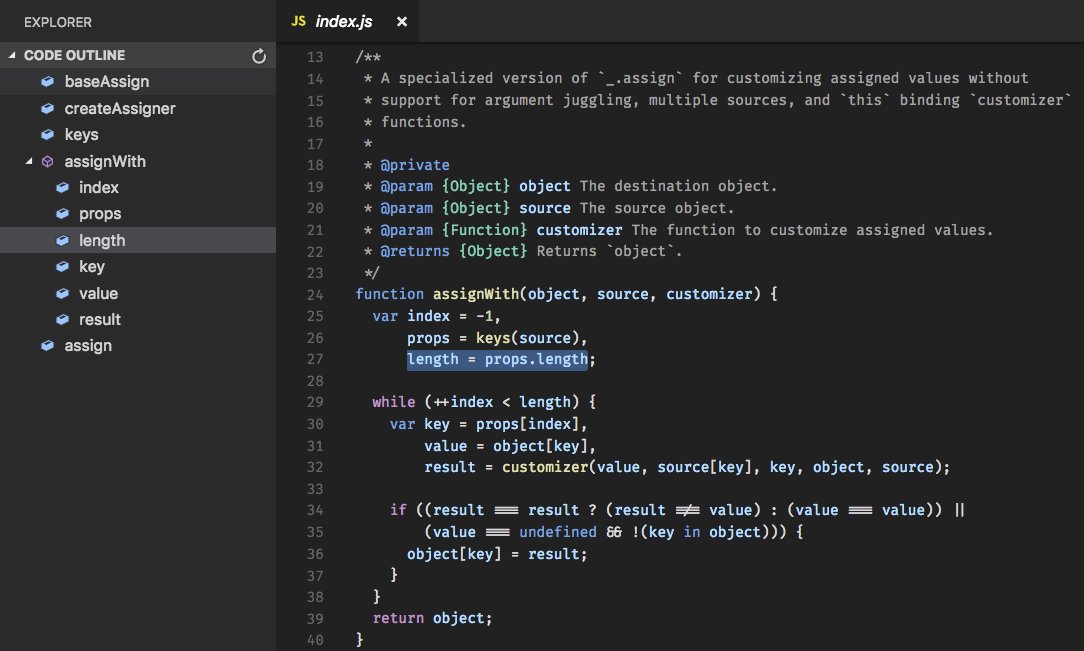1084x651 pixels.
Task: Click 'object[key] = result;' on line 36
Action: click(x=497, y=554)
